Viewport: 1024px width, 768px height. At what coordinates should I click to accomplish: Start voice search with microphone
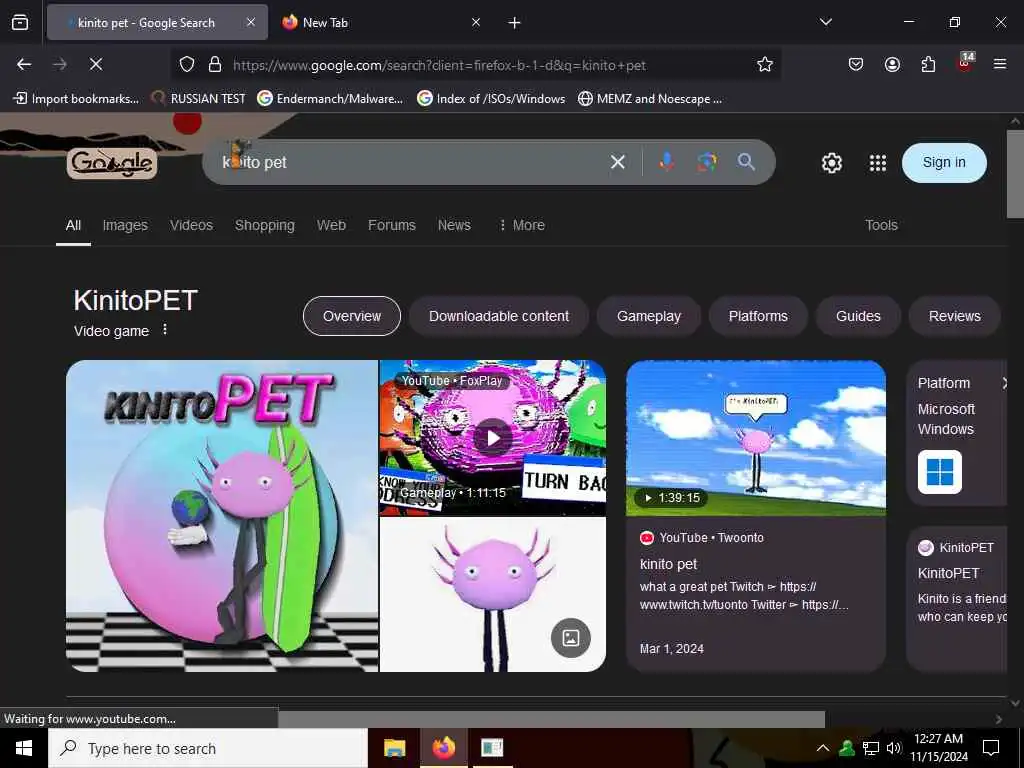tap(666, 162)
